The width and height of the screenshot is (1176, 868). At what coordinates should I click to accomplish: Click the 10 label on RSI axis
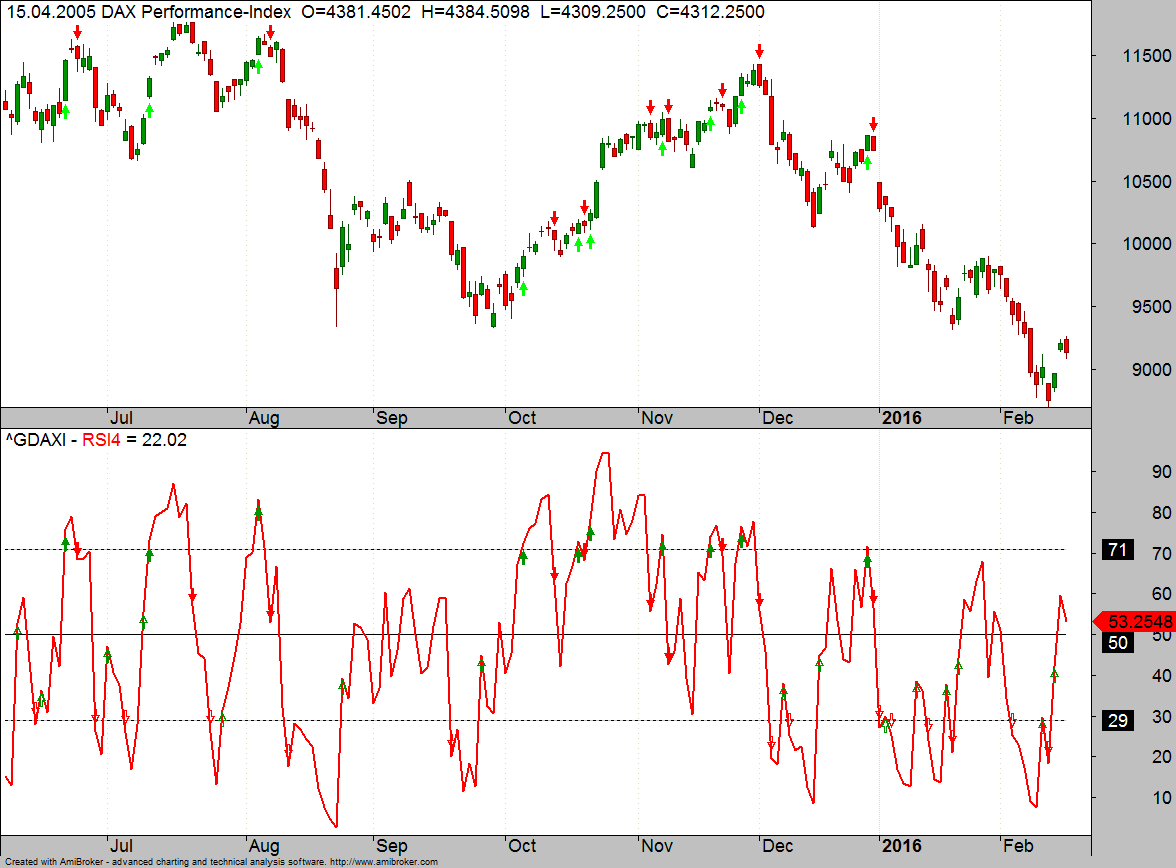pos(1162,798)
